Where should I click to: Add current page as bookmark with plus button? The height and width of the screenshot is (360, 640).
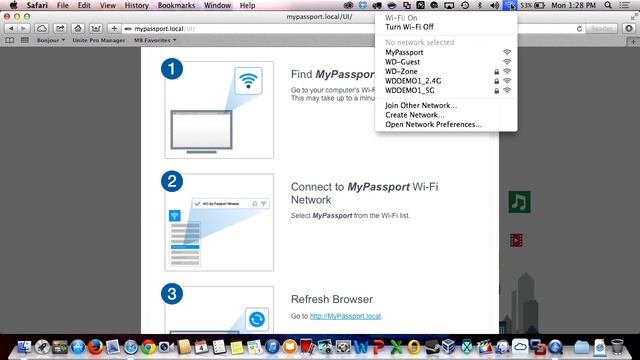[114, 29]
